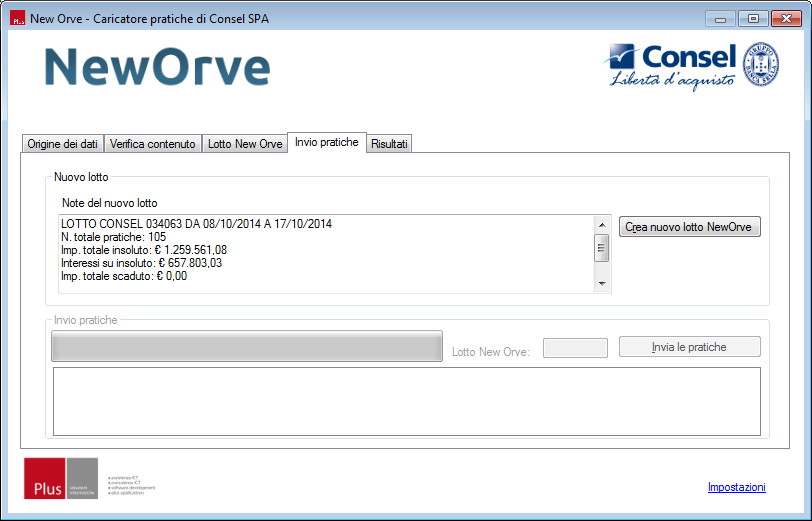This screenshot has width=812, height=521.
Task: Click the Invia le pratiche button
Action: (690, 347)
